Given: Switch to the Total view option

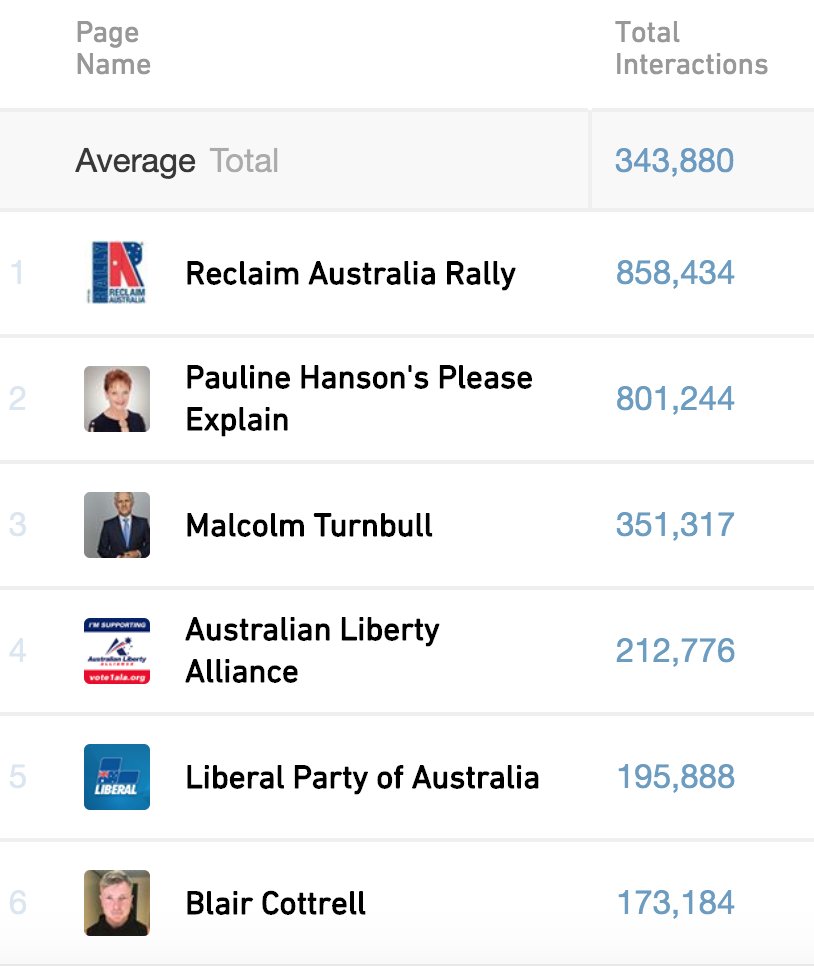Looking at the screenshot, I should 245,161.
